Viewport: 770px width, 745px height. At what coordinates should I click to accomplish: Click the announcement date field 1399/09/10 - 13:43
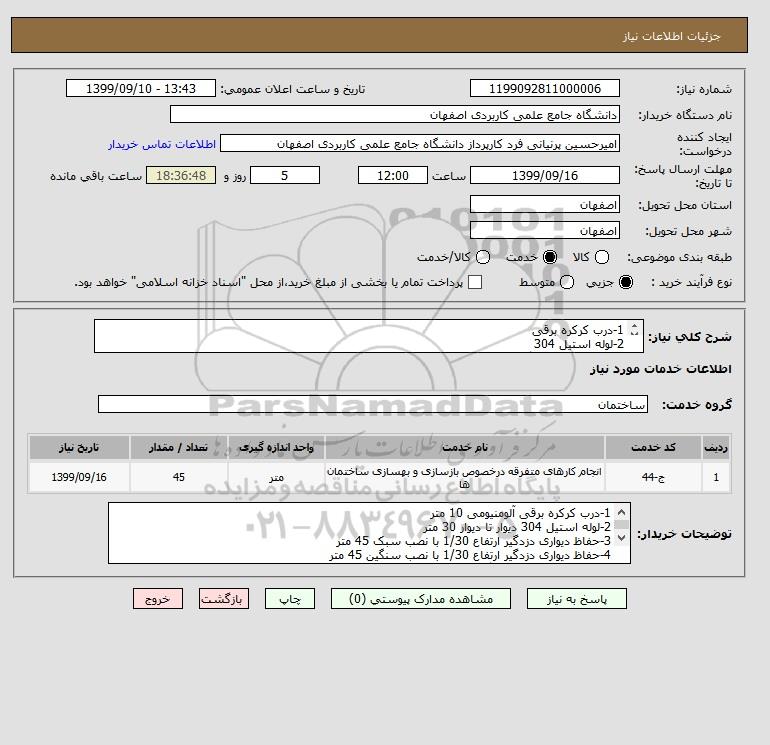pyautogui.click(x=141, y=89)
